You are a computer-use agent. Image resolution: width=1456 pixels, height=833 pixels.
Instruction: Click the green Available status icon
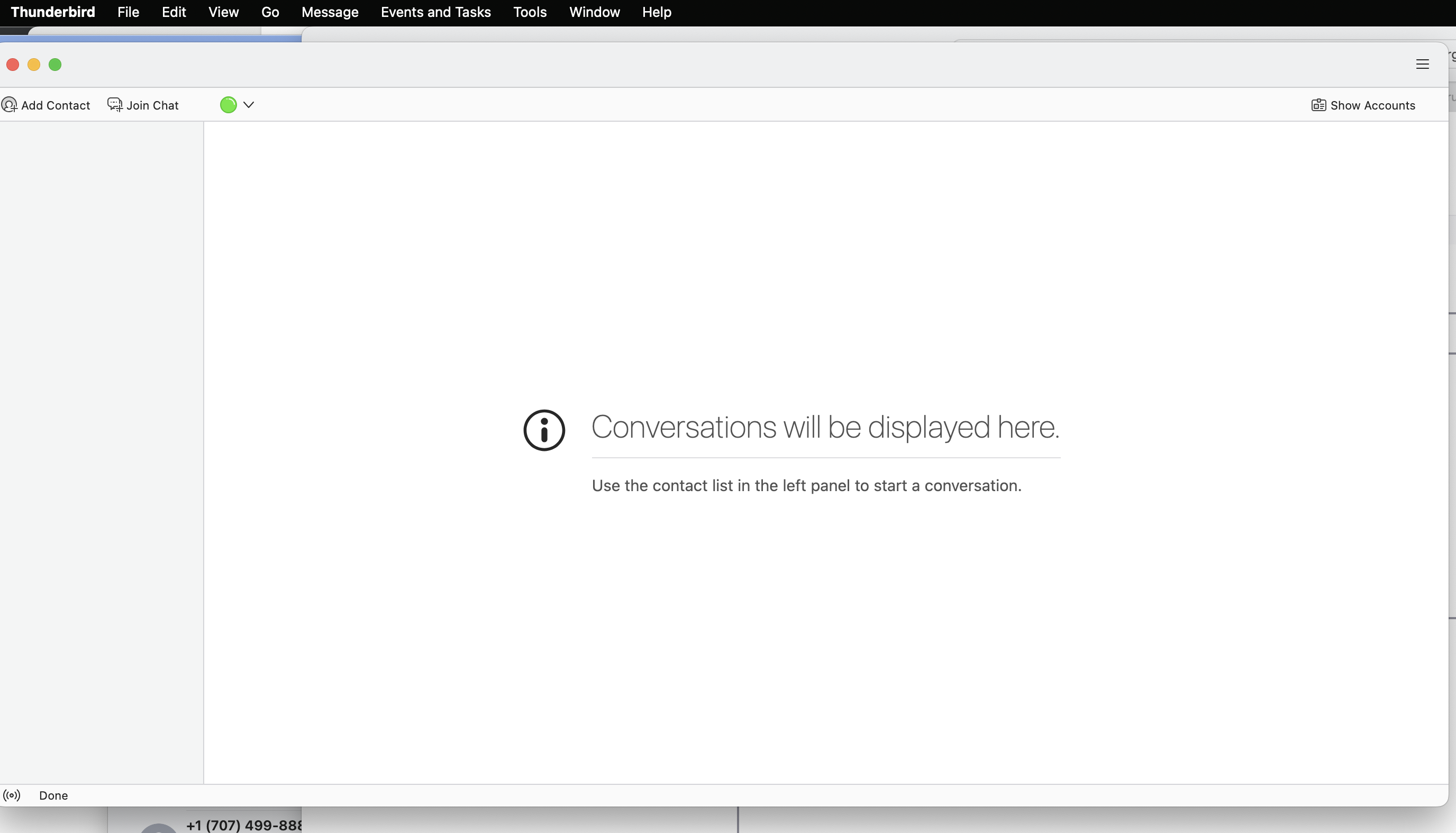[x=228, y=105]
